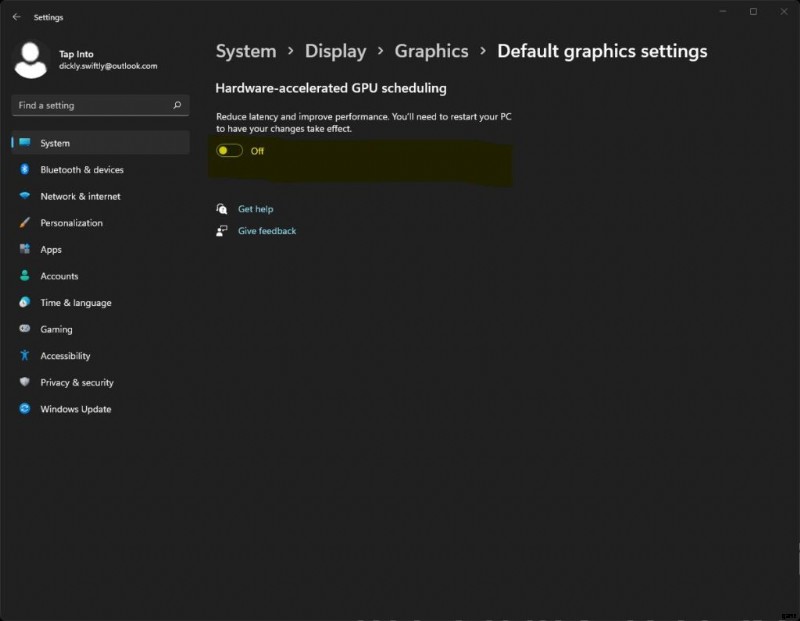Click the dickly.swiftly@outlook.com email address
This screenshot has height=621, width=800.
[108, 66]
